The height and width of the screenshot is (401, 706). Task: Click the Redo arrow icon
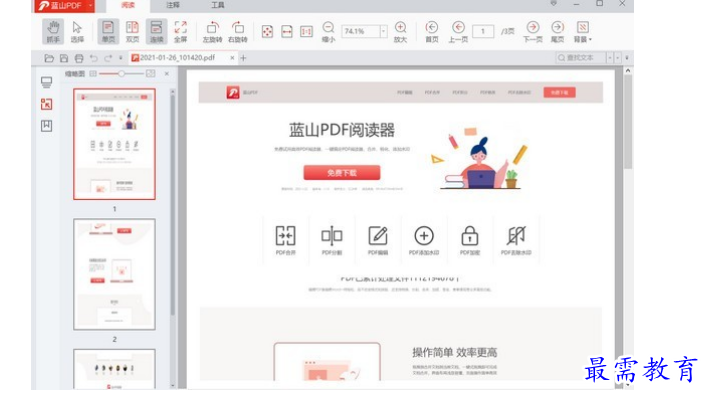108,58
